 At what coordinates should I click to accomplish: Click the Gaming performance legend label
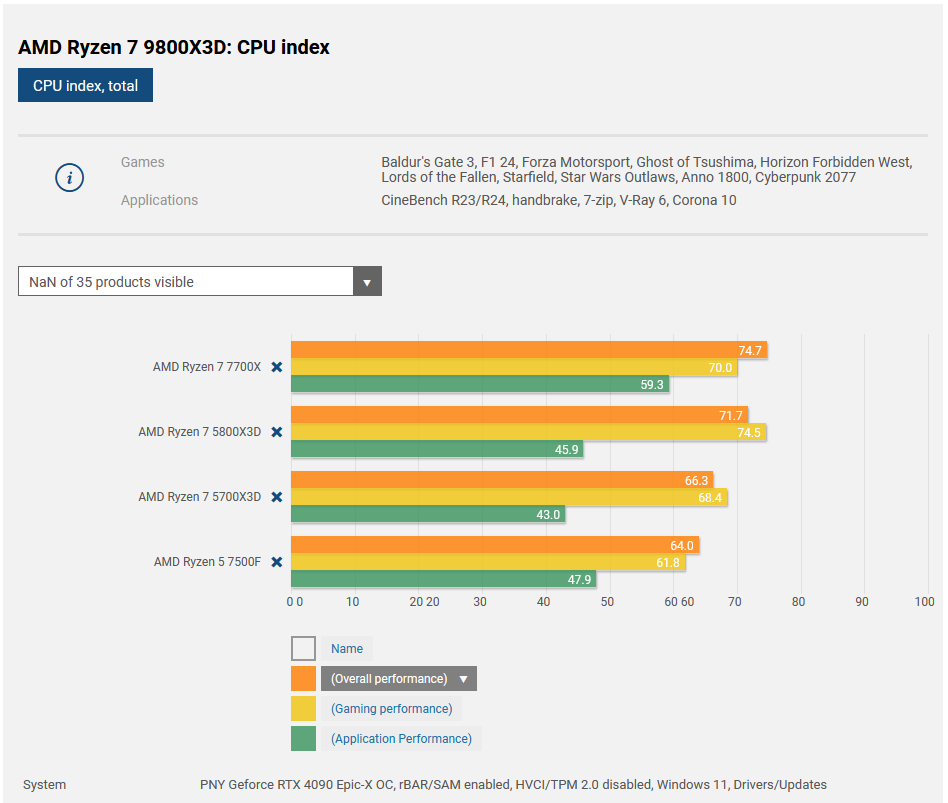[x=391, y=709]
